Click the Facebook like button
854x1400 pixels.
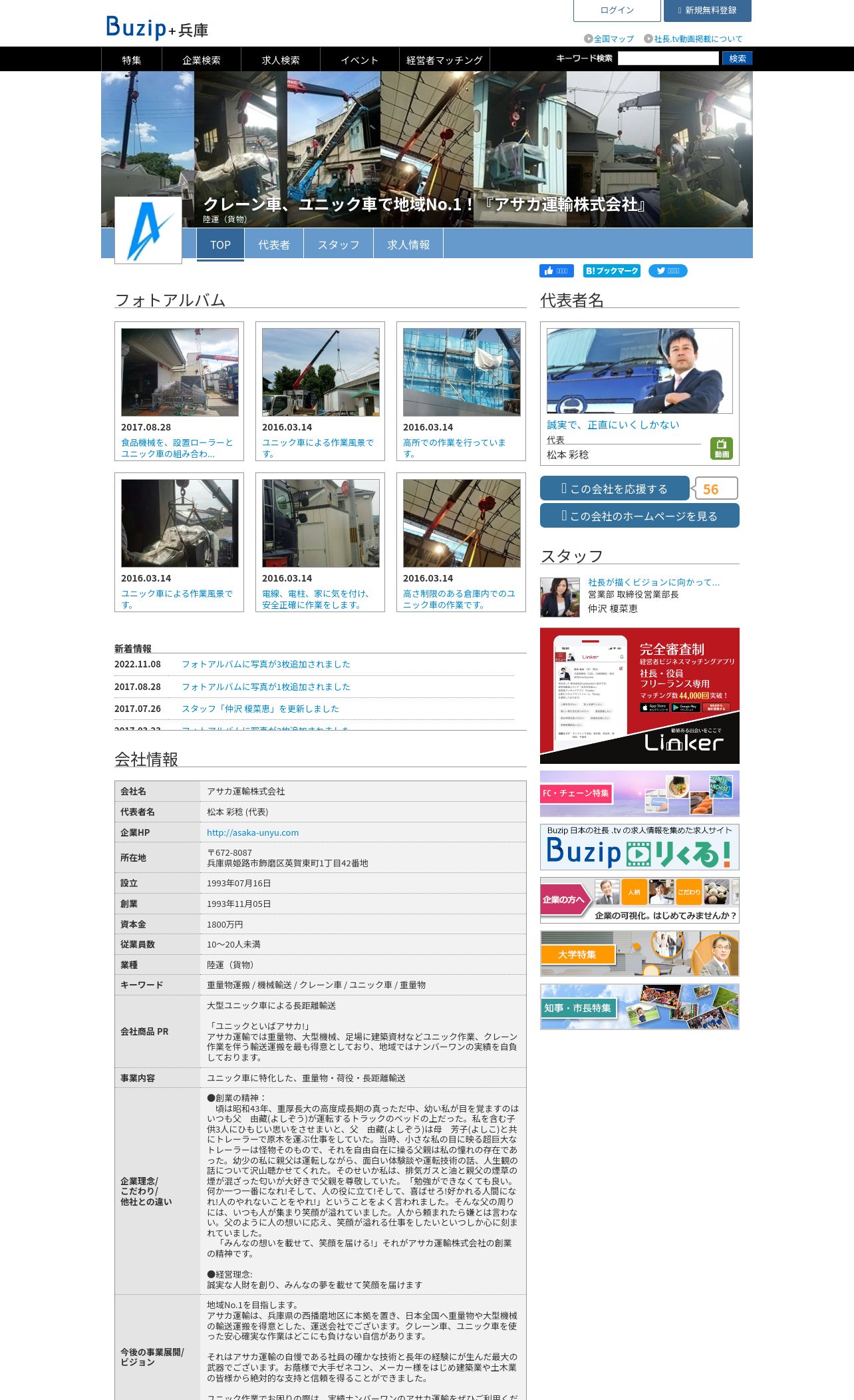click(x=557, y=271)
